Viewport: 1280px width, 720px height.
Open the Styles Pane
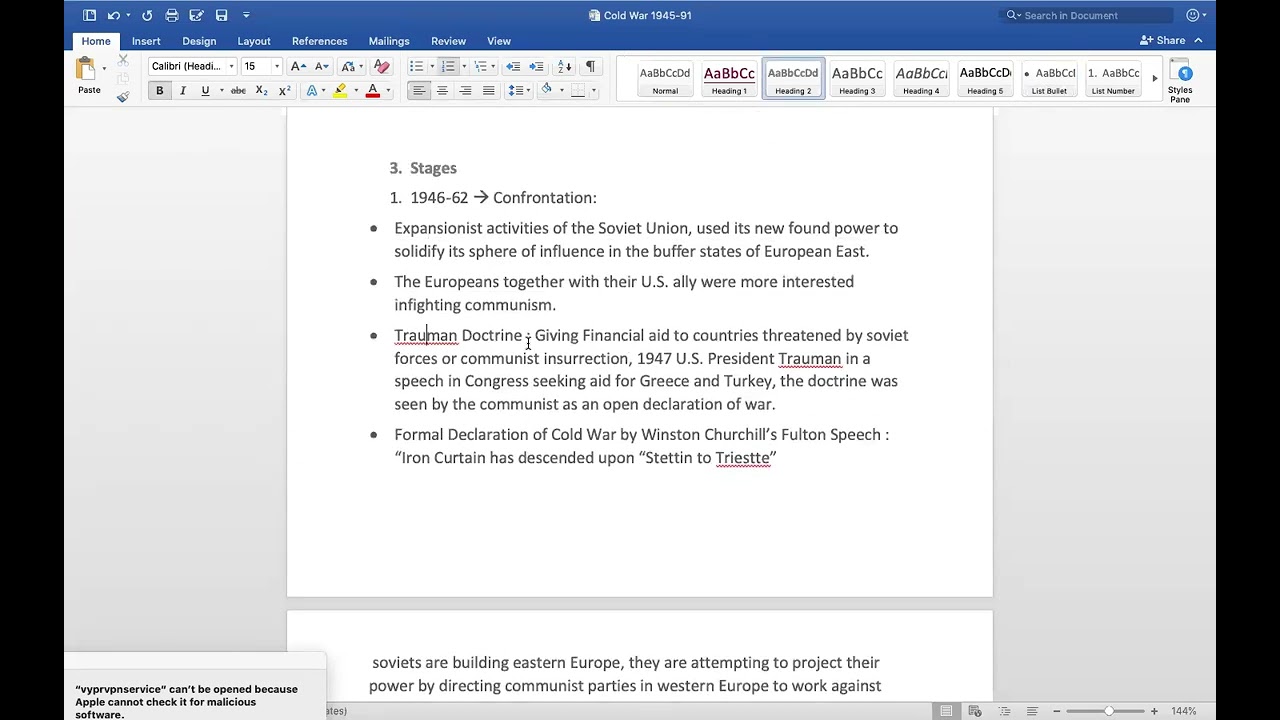1180,81
